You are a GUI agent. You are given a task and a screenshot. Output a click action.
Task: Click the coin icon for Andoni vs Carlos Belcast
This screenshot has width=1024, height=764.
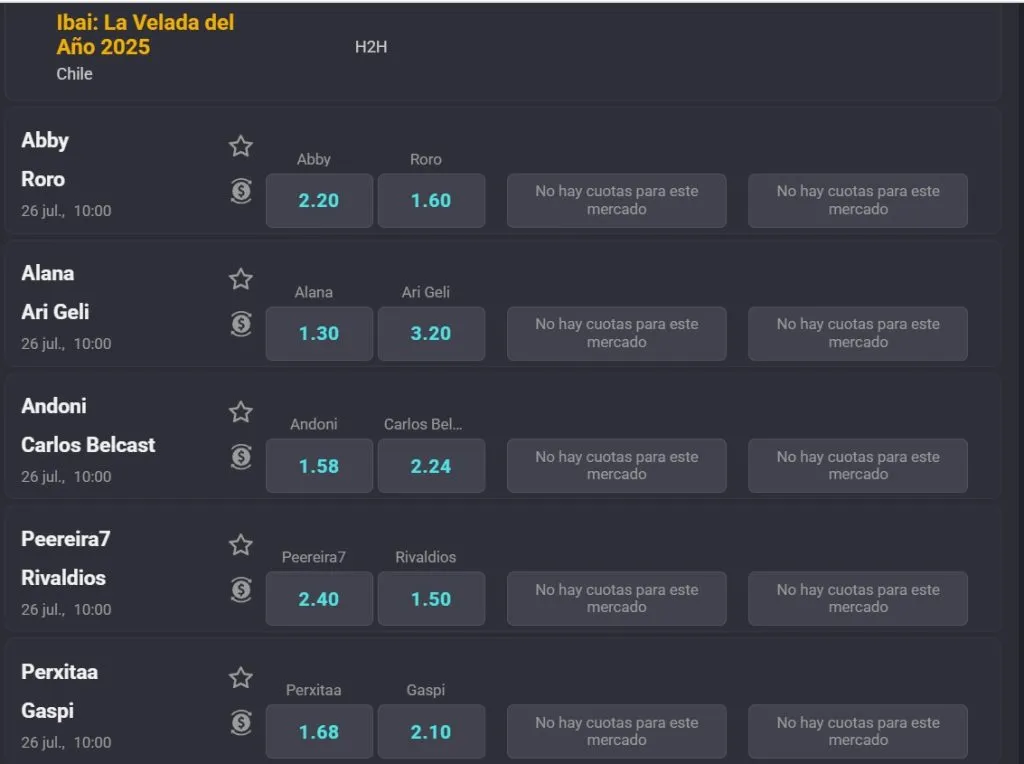coord(241,457)
